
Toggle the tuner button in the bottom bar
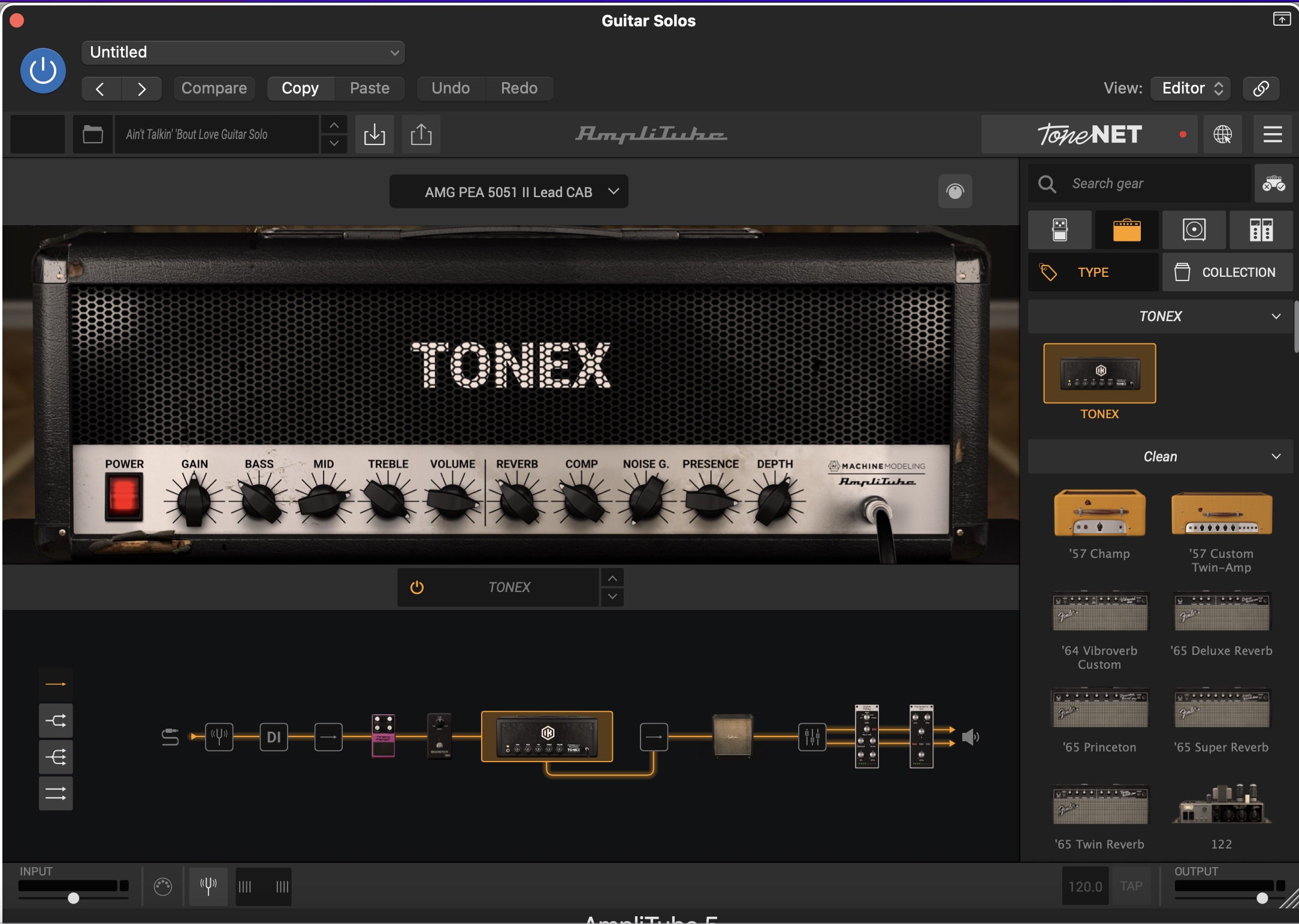coord(208,886)
